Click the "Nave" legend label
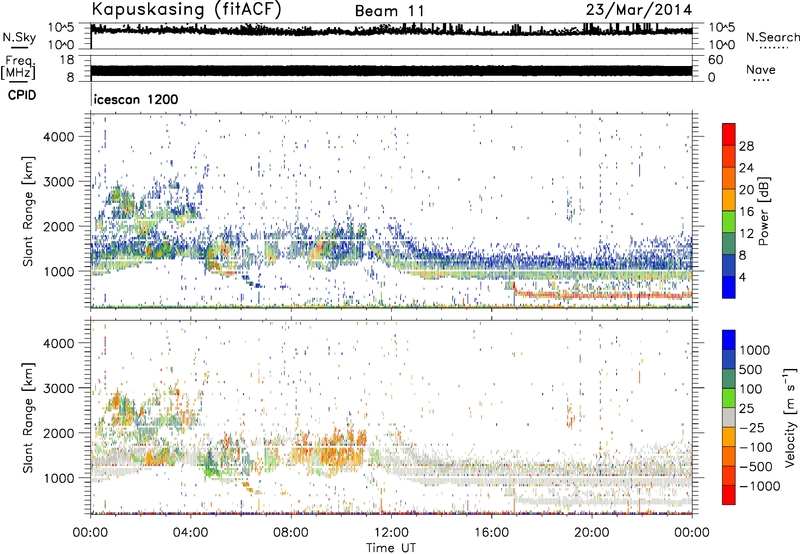The width and height of the screenshot is (800, 554). 760,69
